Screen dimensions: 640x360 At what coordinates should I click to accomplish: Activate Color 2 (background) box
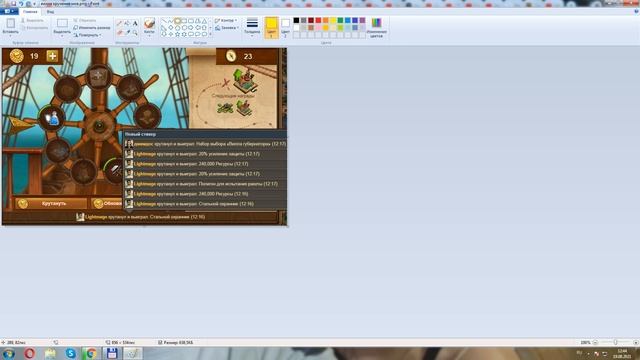pos(285,28)
